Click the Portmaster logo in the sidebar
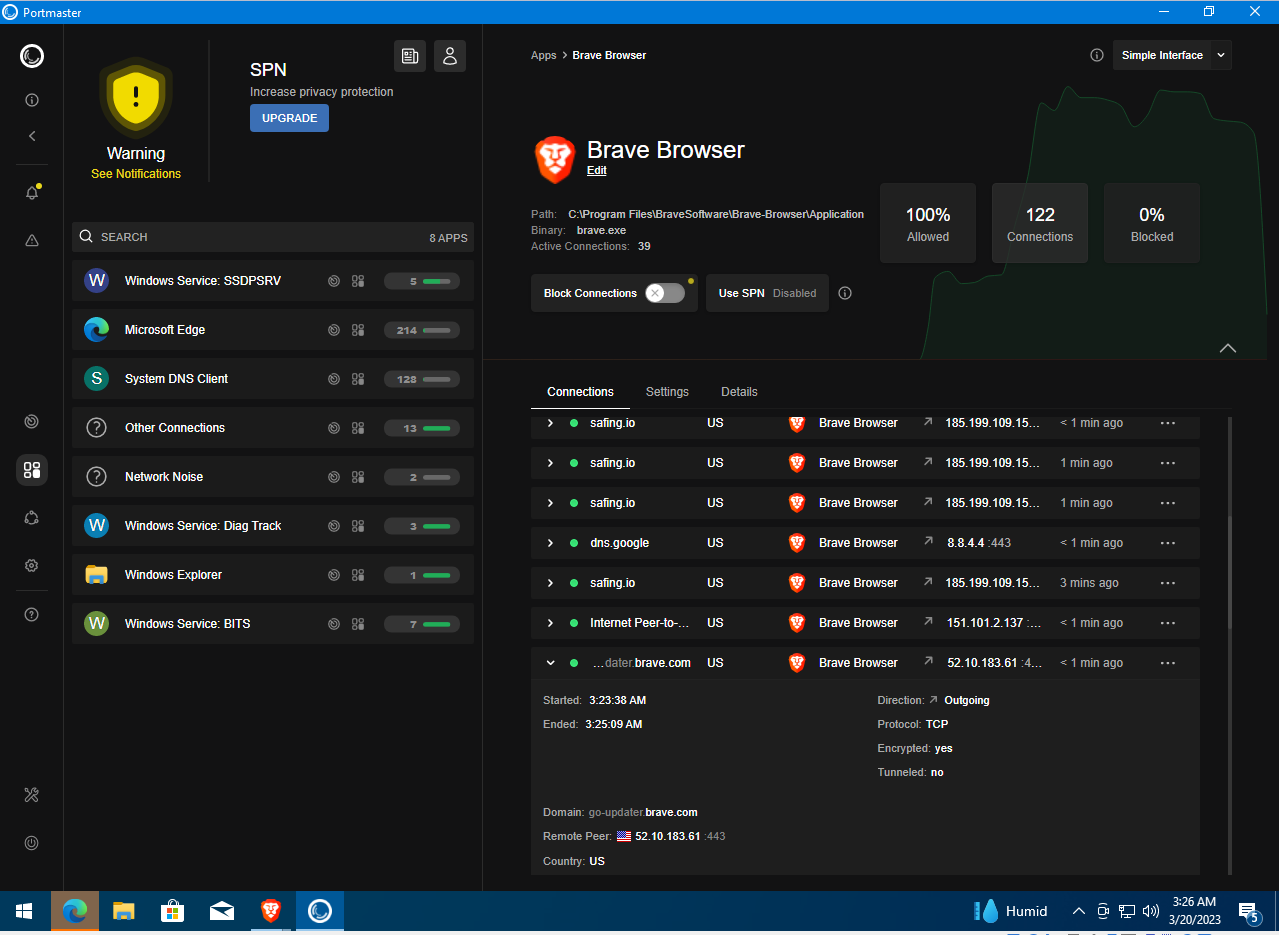Viewport: 1279px width, 935px height. [x=32, y=56]
